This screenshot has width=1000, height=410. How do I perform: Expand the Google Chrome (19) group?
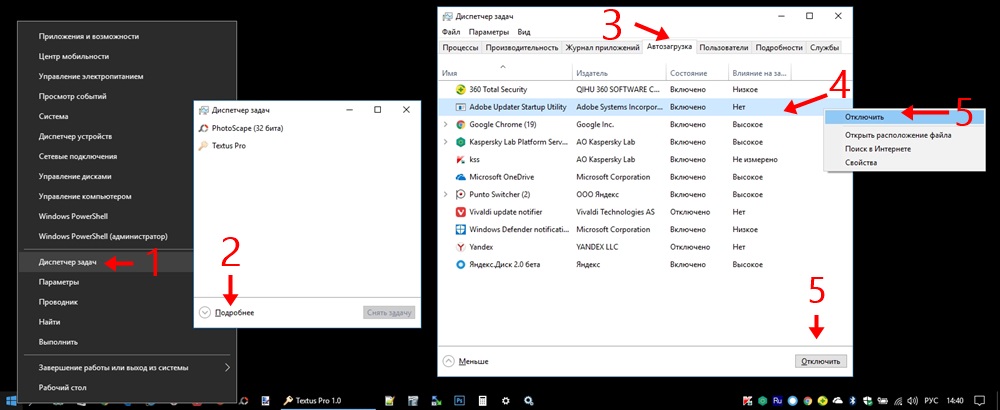(x=446, y=125)
